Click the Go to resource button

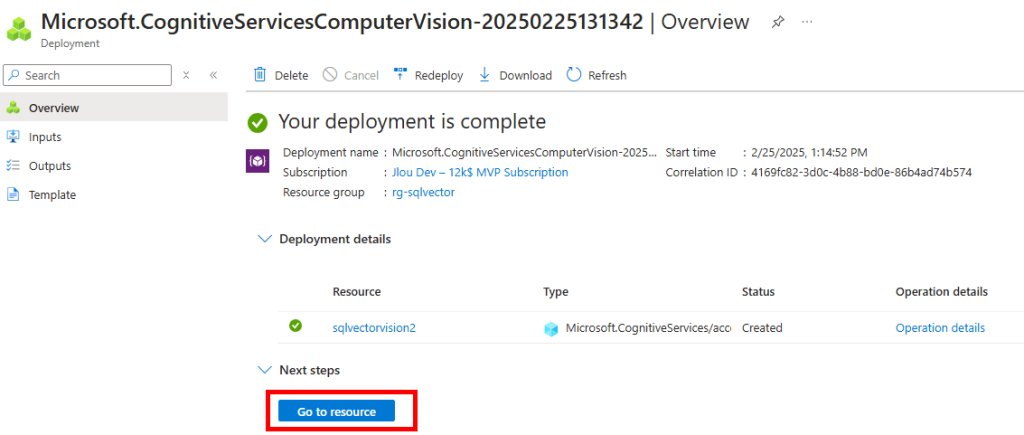coord(336,411)
